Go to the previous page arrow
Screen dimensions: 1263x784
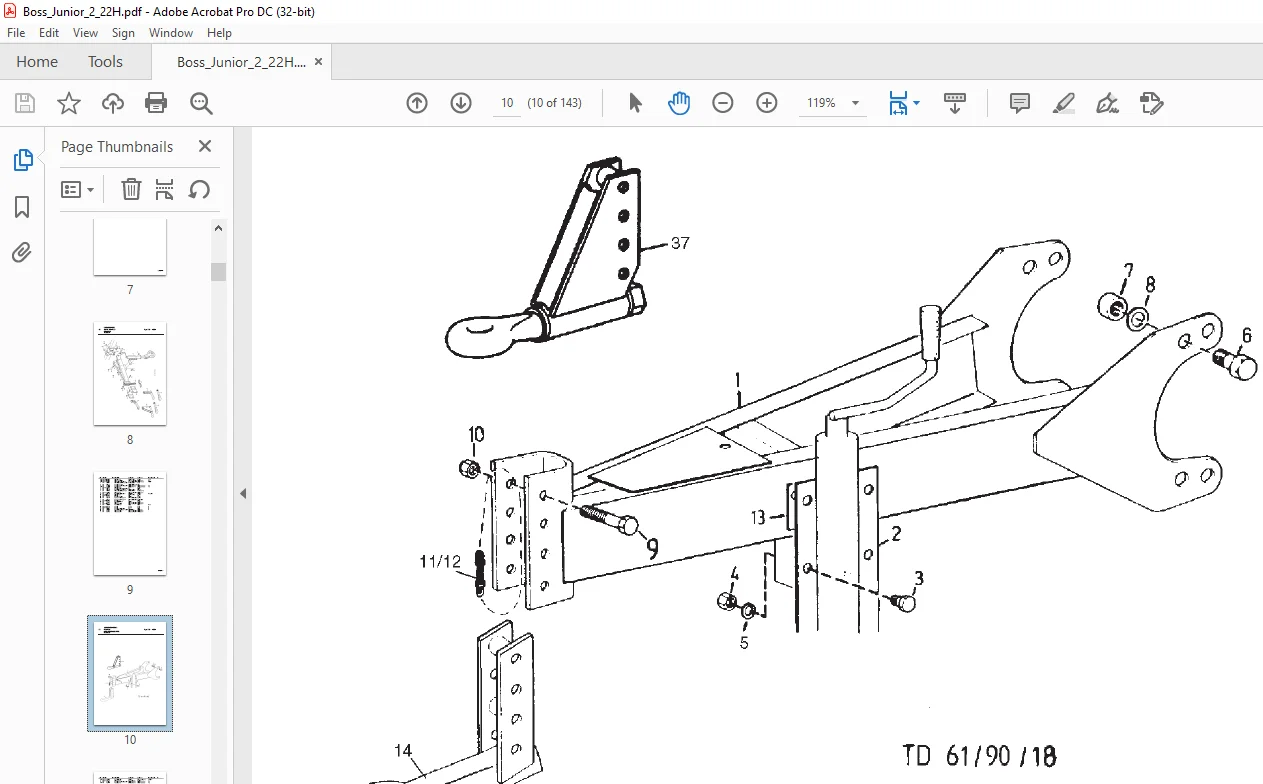pyautogui.click(x=417, y=103)
